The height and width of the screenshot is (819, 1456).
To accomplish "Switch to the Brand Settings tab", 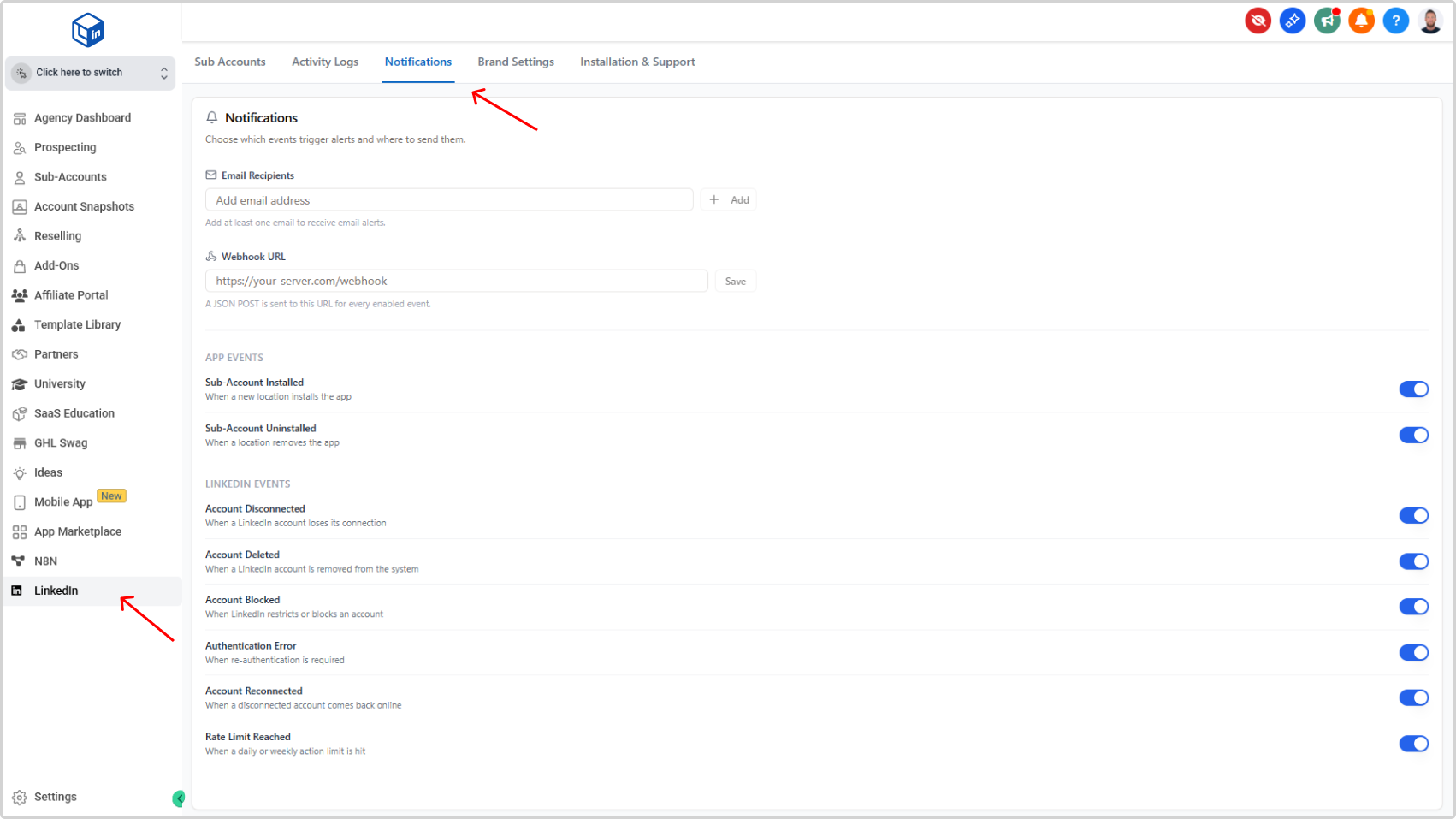I will (x=516, y=62).
